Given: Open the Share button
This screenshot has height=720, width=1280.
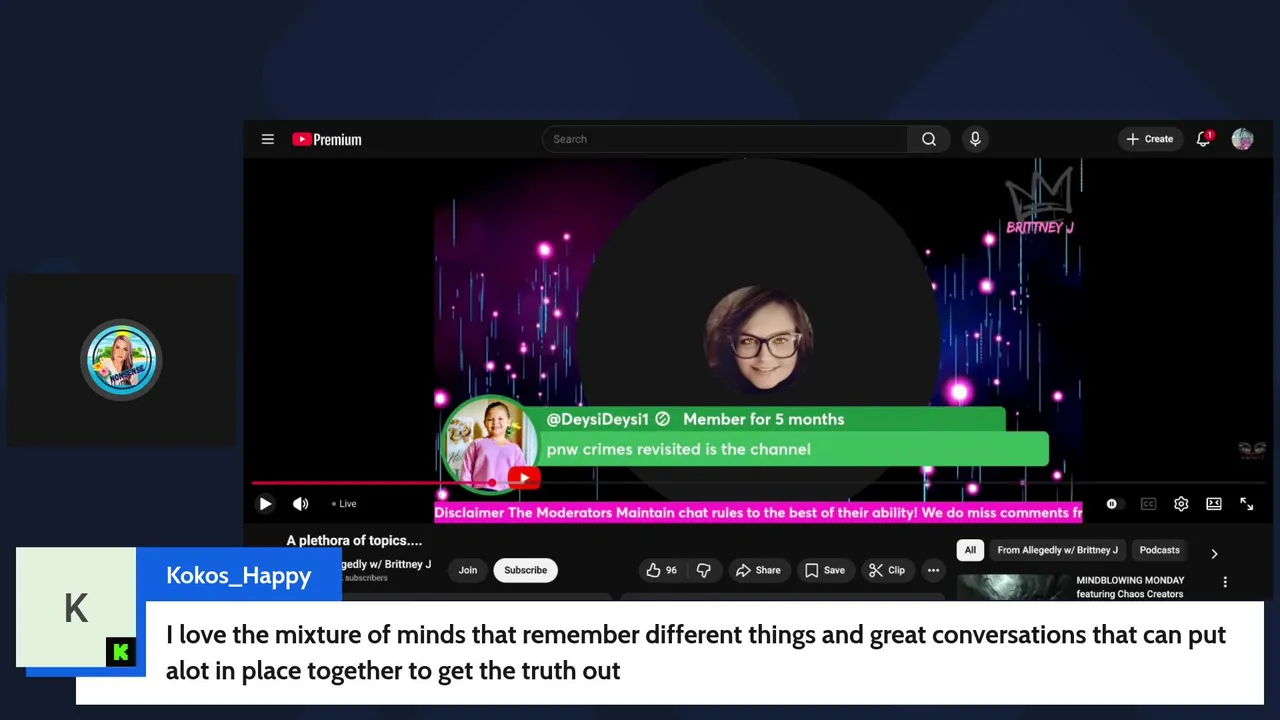Looking at the screenshot, I should click(x=758, y=570).
